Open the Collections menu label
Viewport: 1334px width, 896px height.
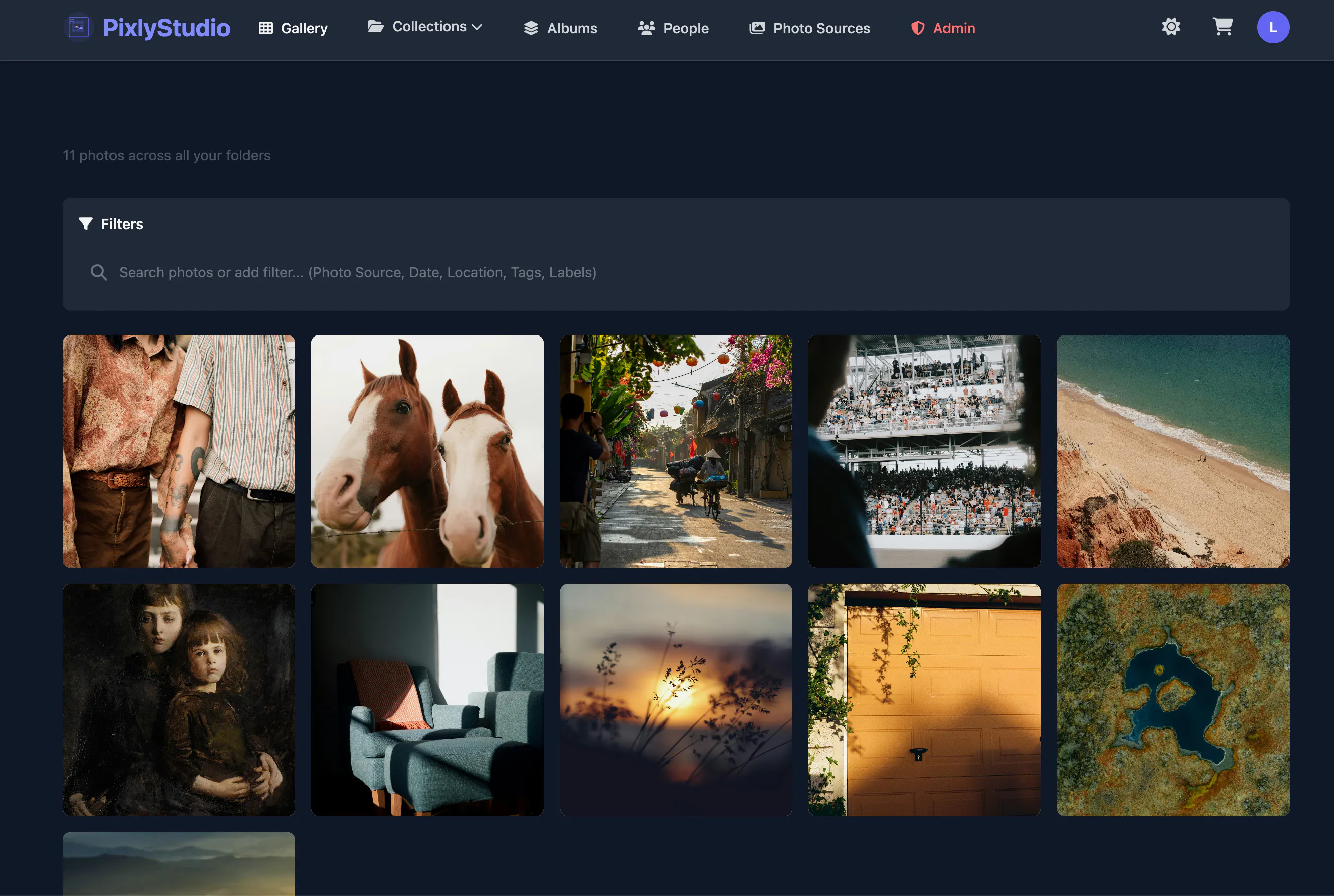pyautogui.click(x=429, y=26)
